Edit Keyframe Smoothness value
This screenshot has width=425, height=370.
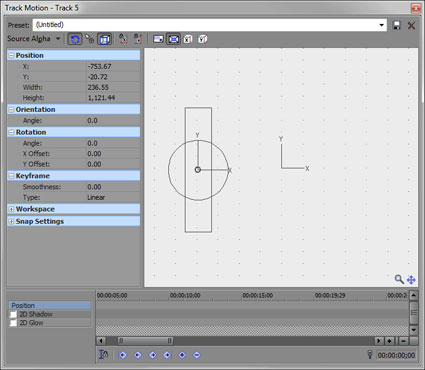tap(113, 187)
